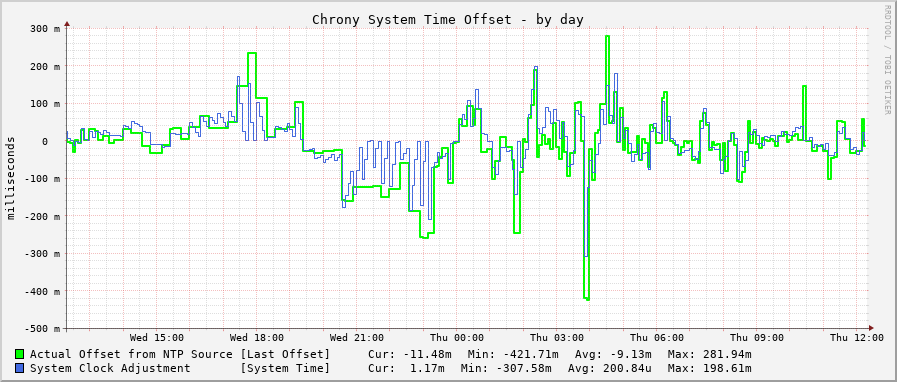Click the 'Thu 06:00' time axis label

click(657, 338)
